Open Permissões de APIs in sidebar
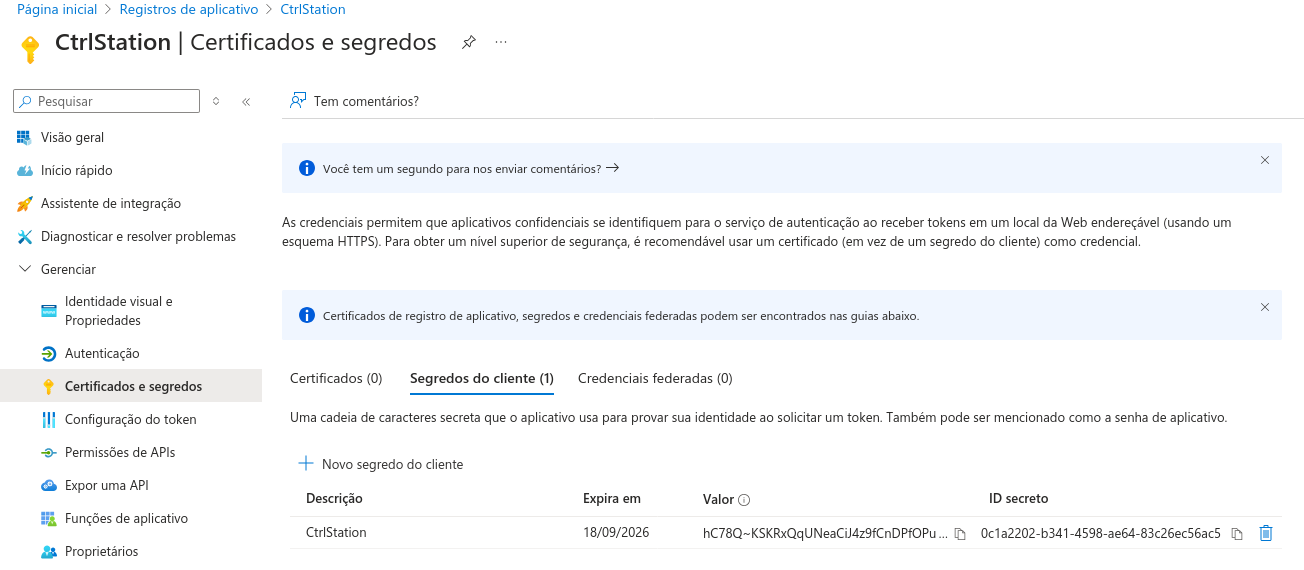 pos(119,452)
